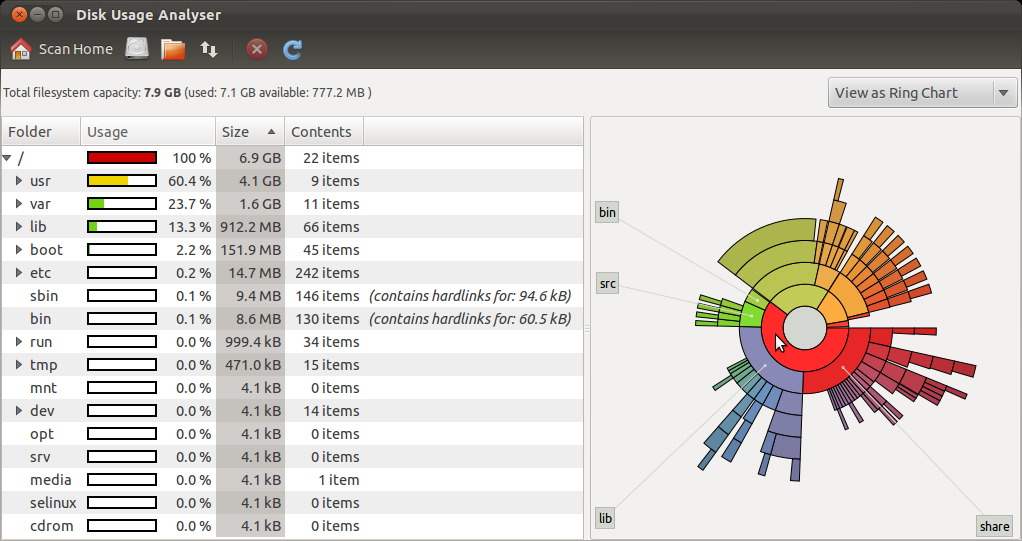
Task: Open the View as Ring Chart dropdown
Action: click(922, 93)
